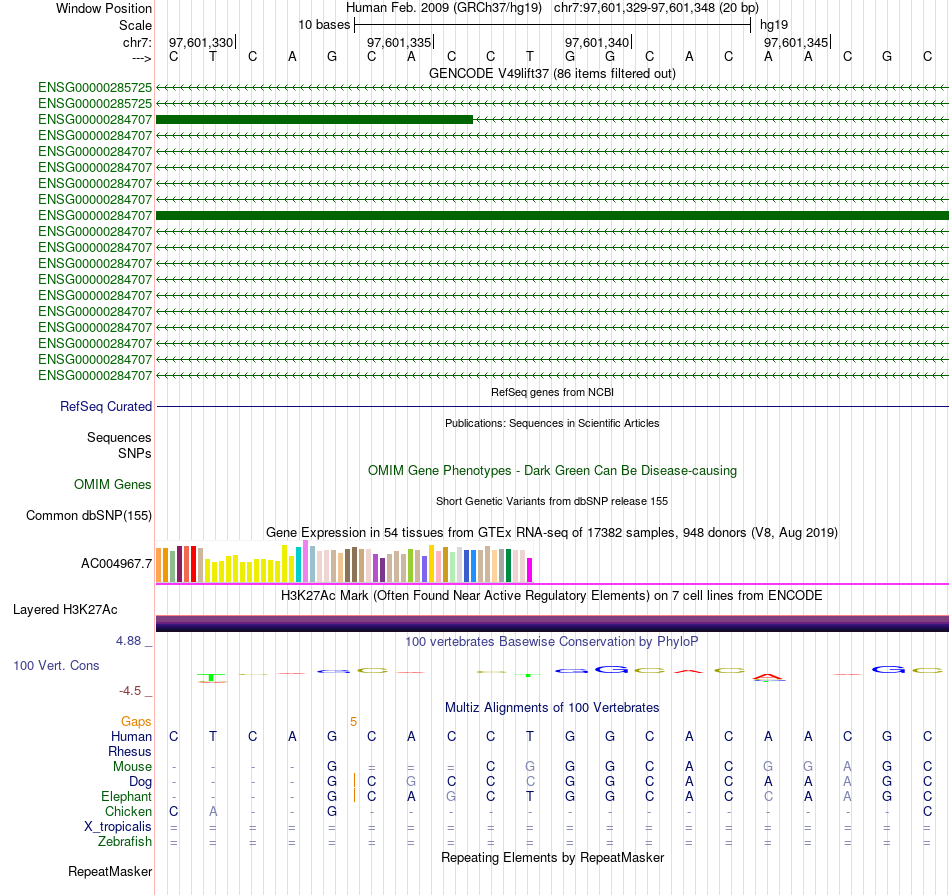Viewport: 950px width, 895px height.
Task: Select the Rhesus alignment row label
Action: click(x=130, y=751)
